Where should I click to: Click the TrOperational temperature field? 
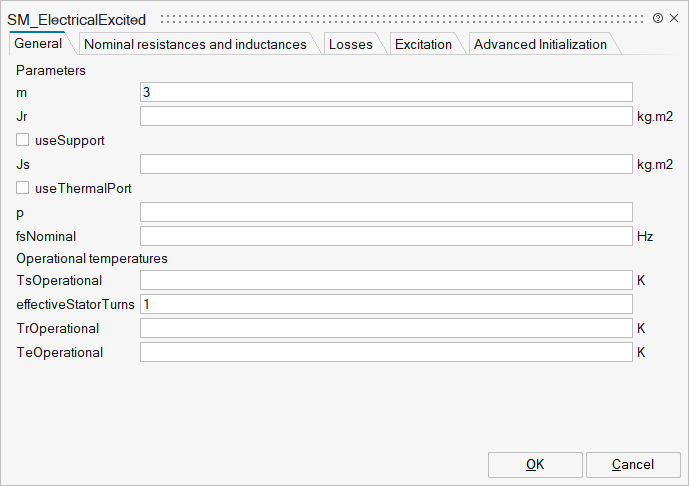coord(386,328)
